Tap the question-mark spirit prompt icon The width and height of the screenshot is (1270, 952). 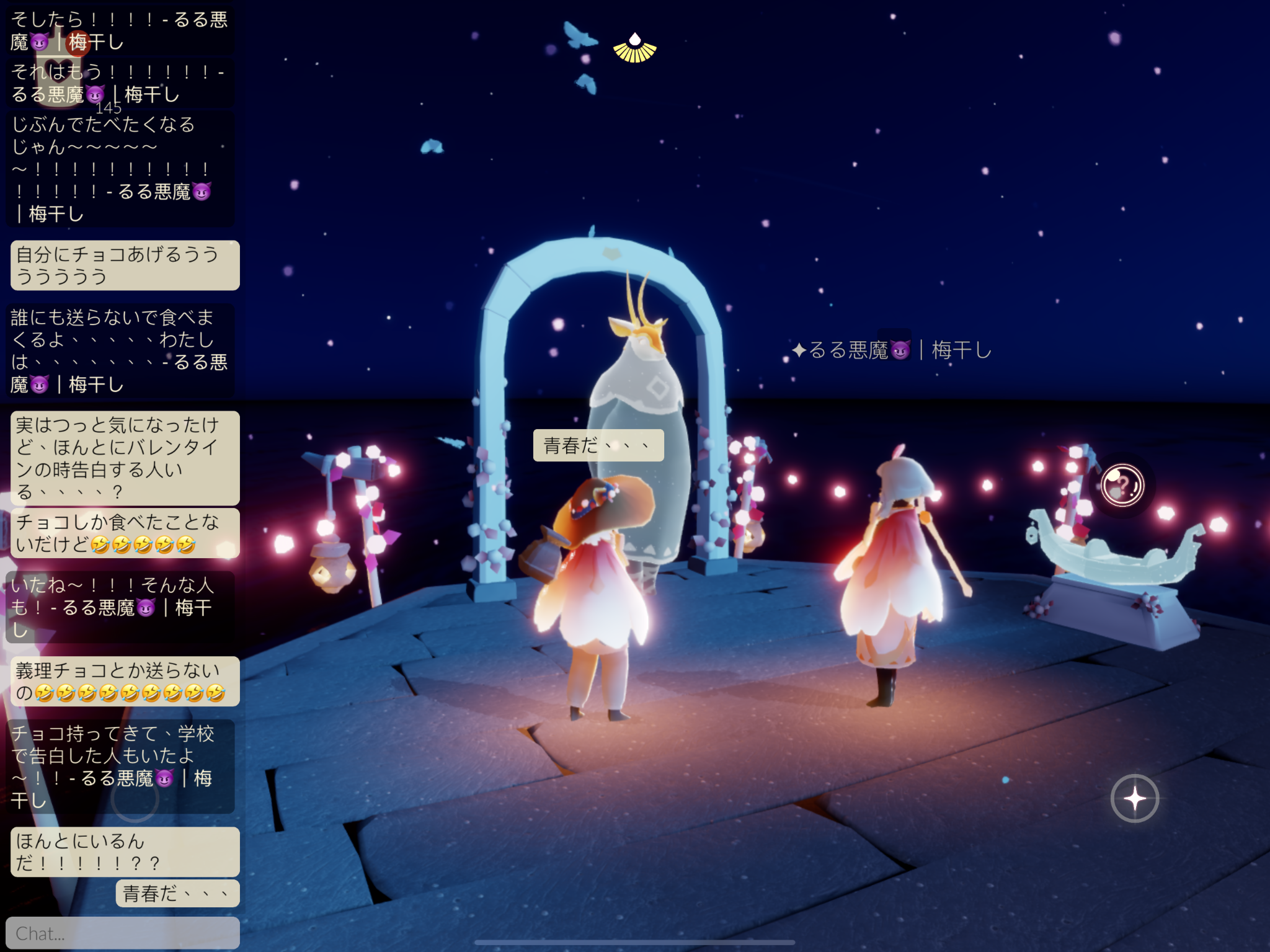click(1122, 486)
